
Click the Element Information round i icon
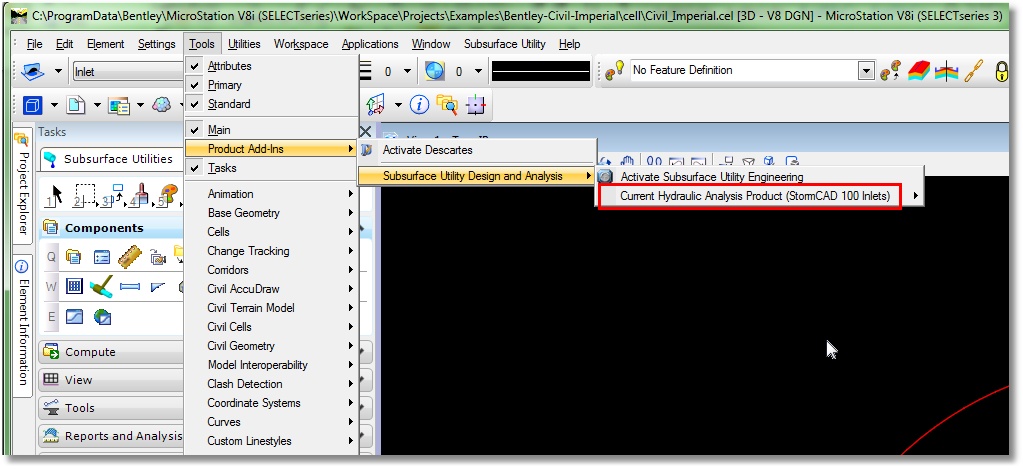tap(420, 104)
